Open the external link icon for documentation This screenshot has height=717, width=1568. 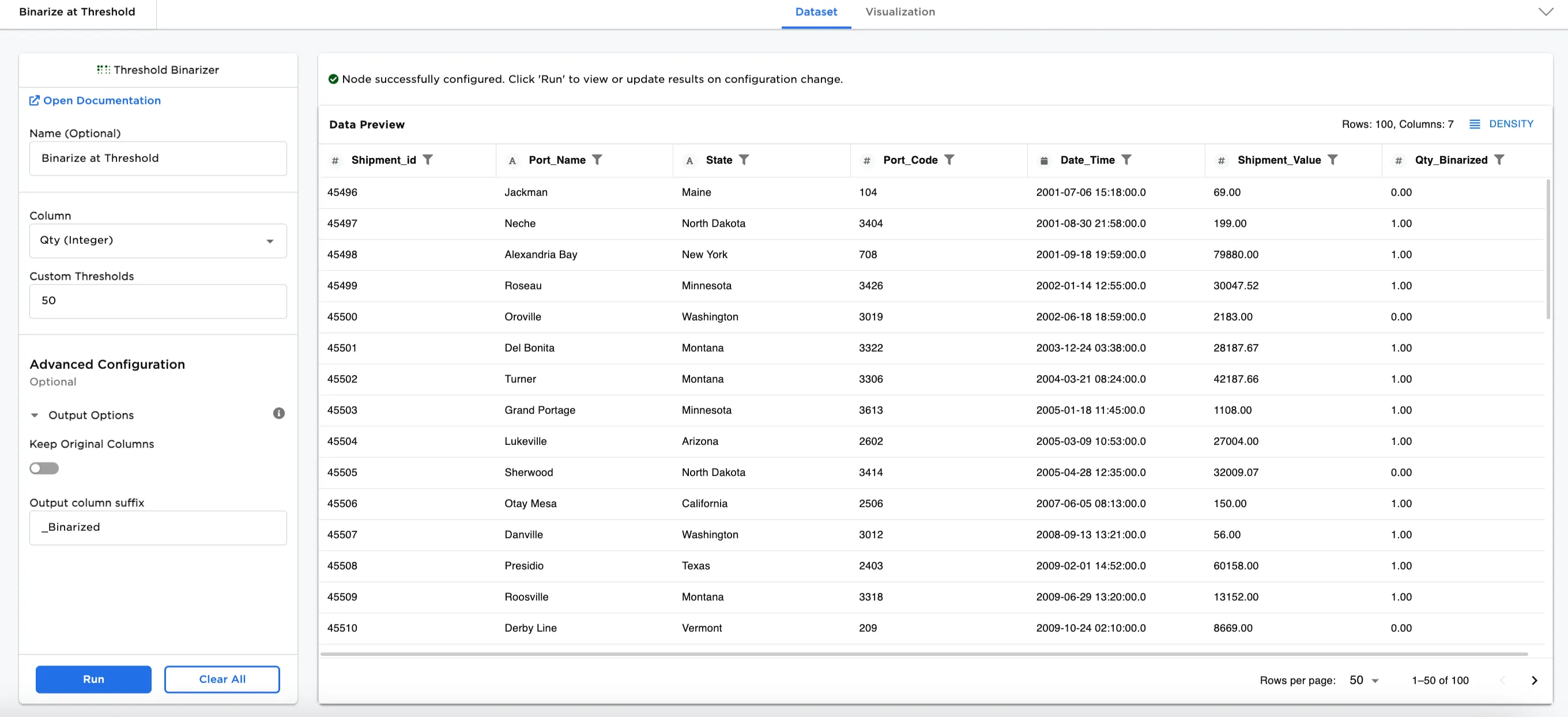coord(35,100)
